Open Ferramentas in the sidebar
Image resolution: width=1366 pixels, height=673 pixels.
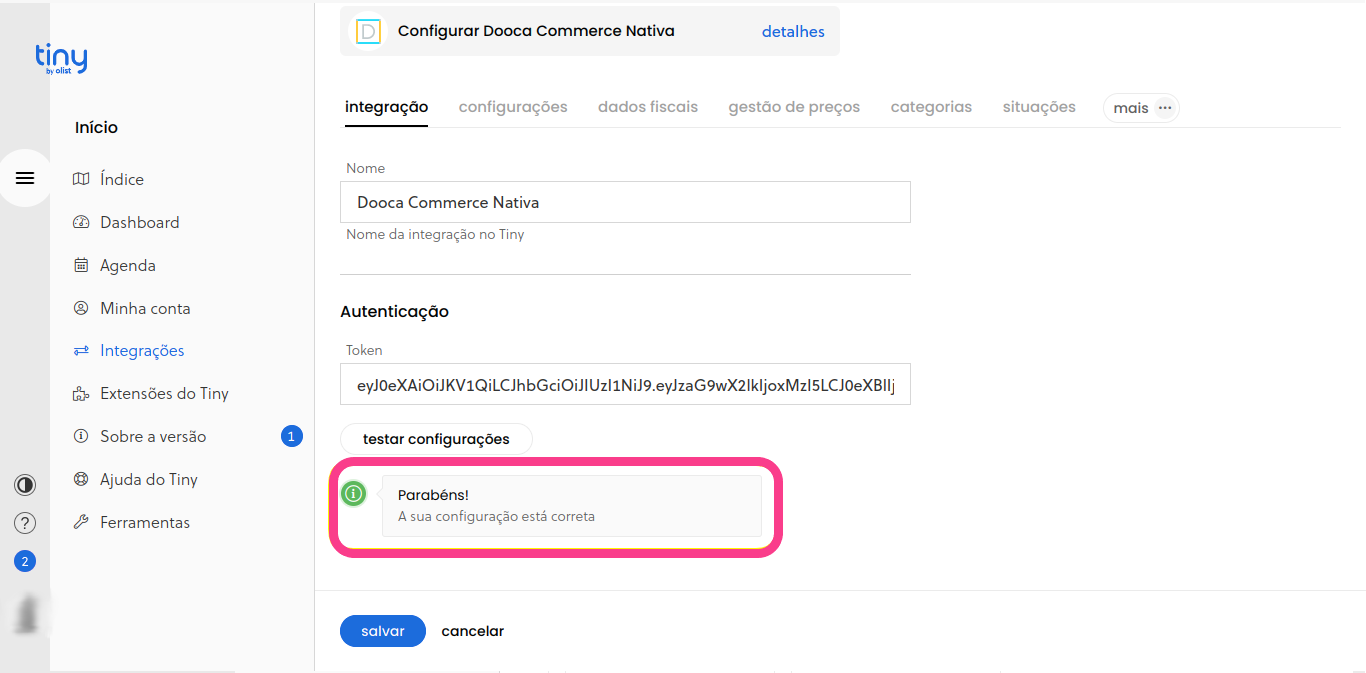click(145, 522)
